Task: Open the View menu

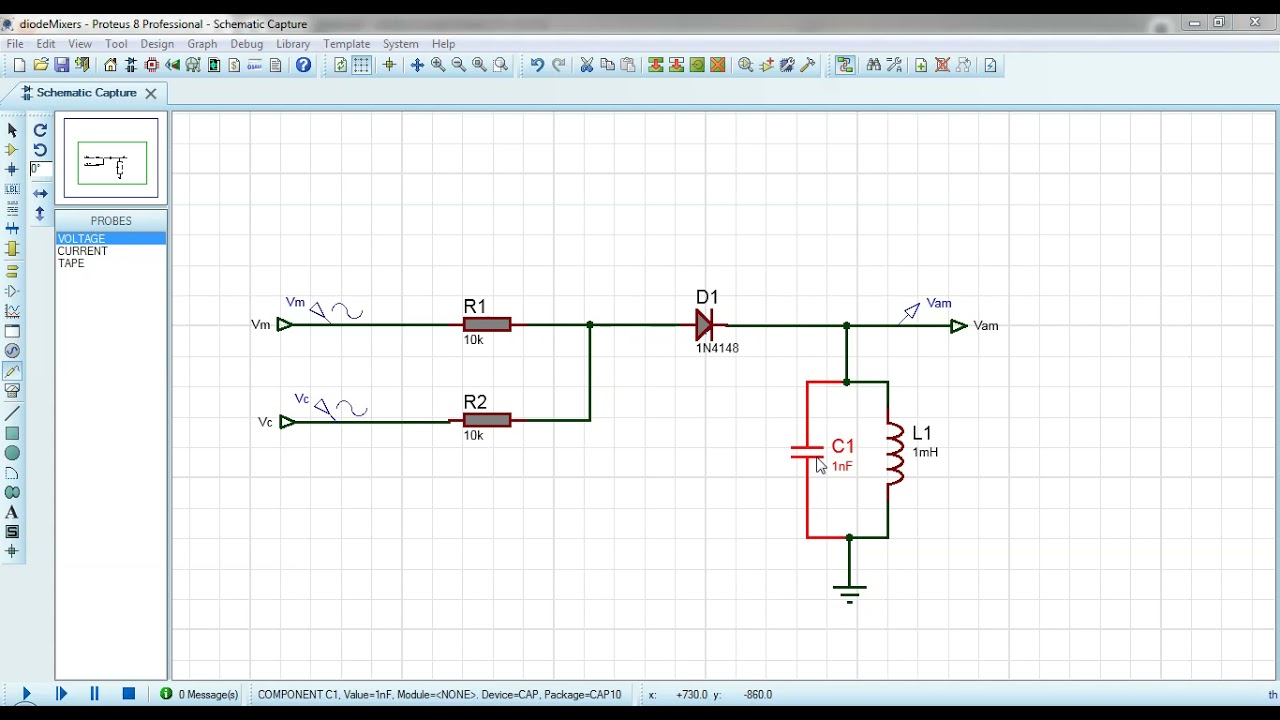Action: pyautogui.click(x=80, y=44)
